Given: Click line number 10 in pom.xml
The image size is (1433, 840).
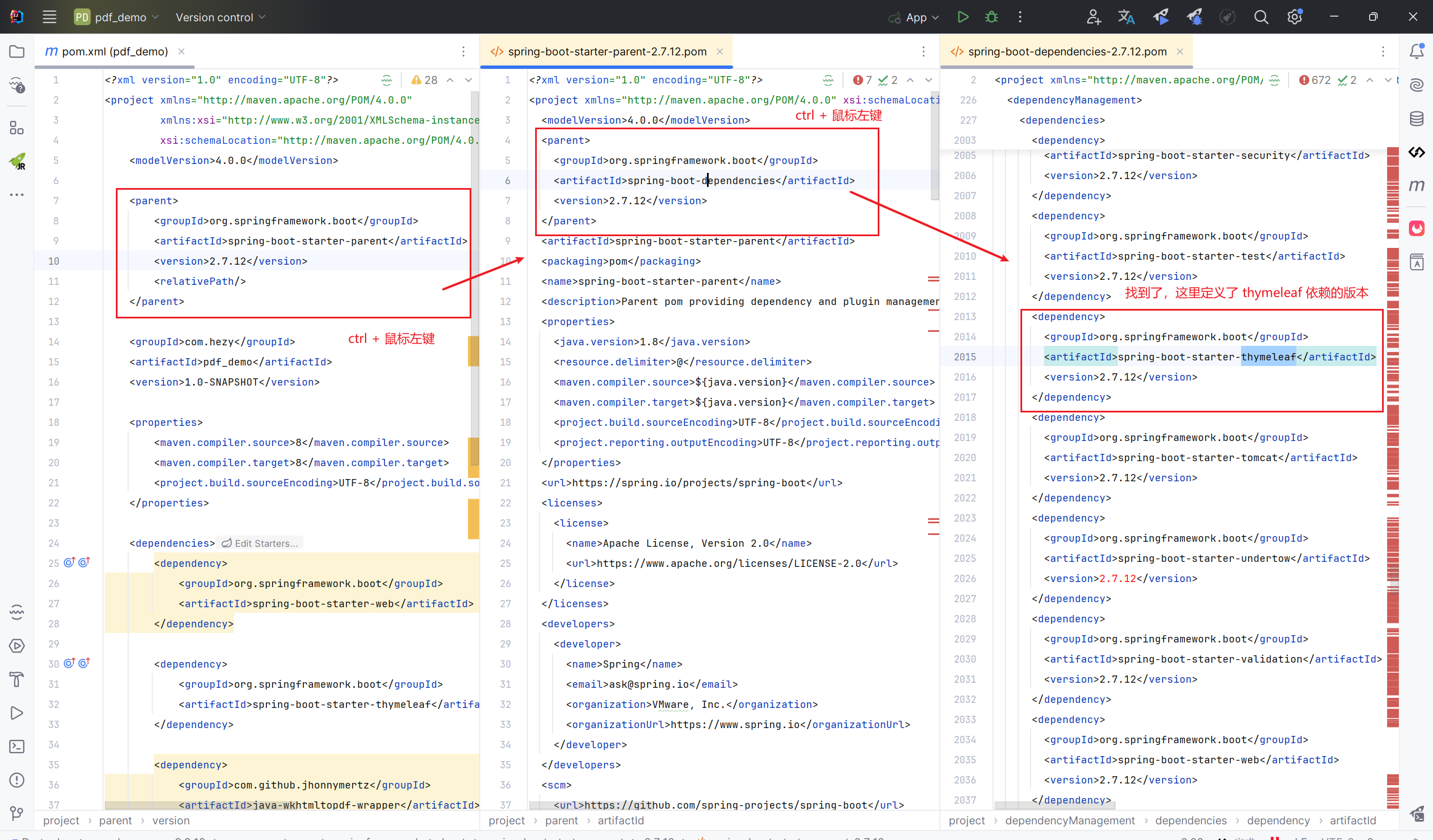Looking at the screenshot, I should [53, 261].
